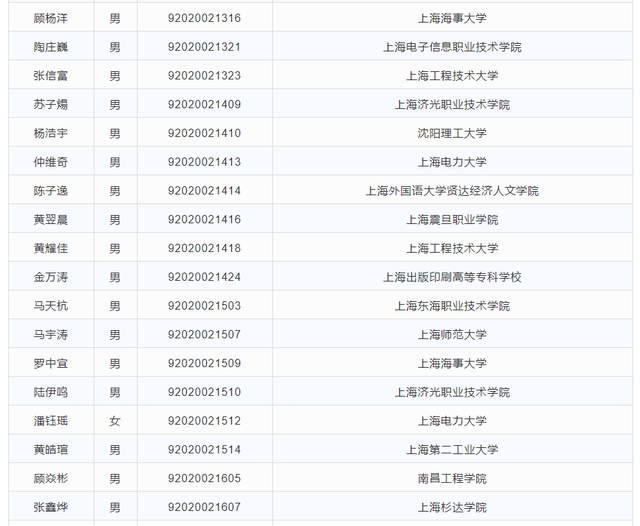Click ID number 92020021507

pyautogui.click(x=204, y=335)
